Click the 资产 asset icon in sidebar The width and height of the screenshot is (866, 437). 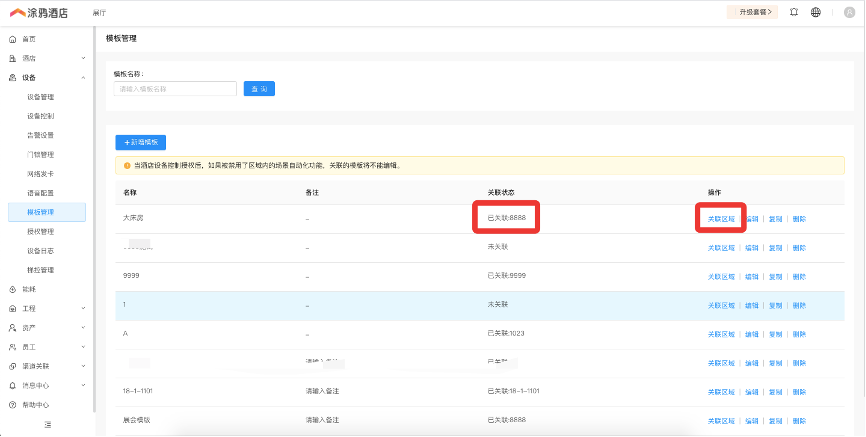pos(13,328)
